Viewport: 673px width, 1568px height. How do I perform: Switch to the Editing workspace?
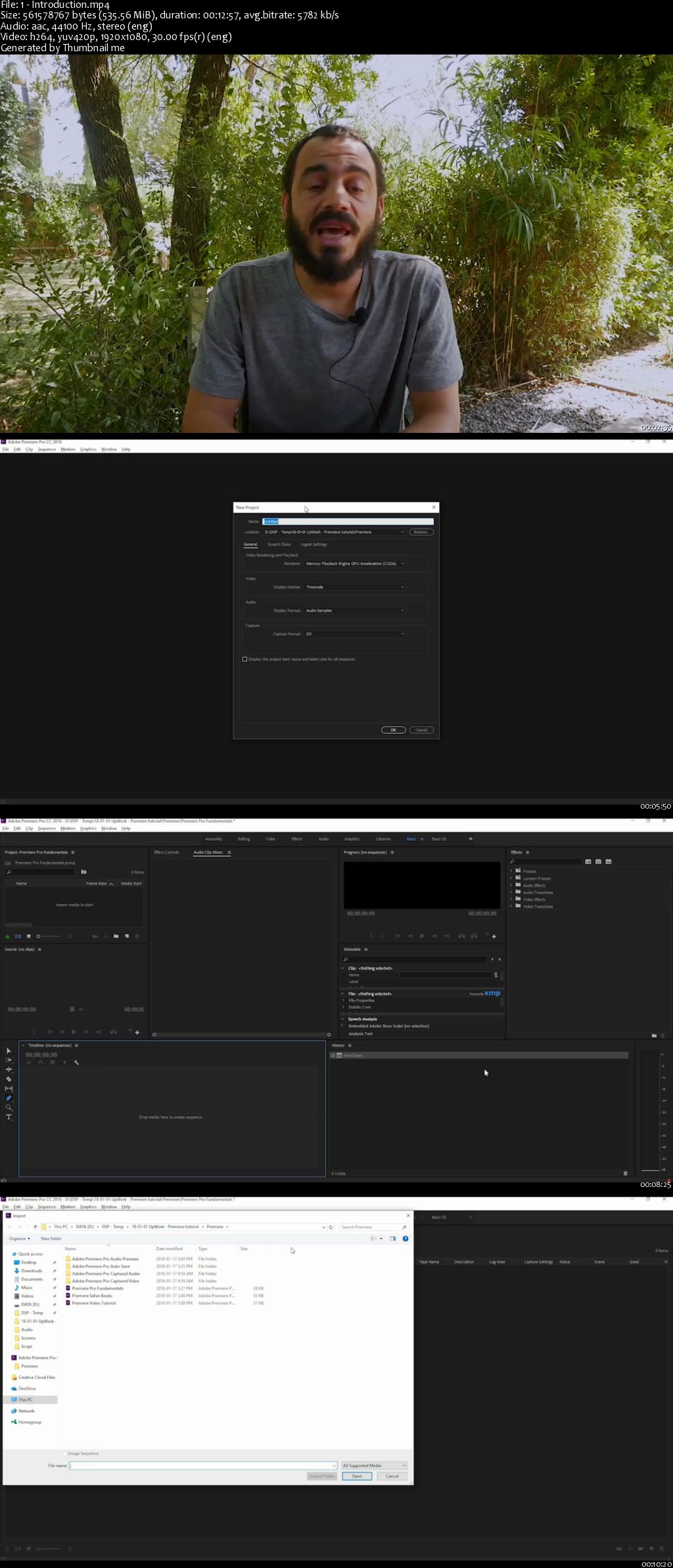tap(244, 839)
